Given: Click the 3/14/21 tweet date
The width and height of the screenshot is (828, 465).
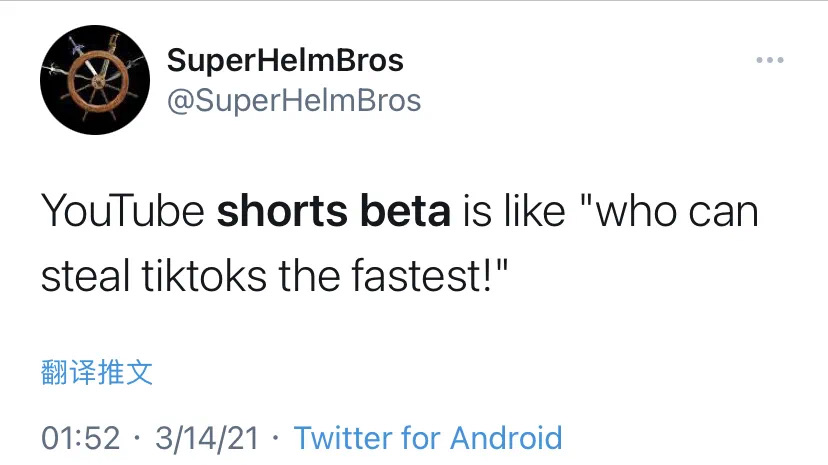Looking at the screenshot, I should [206, 437].
